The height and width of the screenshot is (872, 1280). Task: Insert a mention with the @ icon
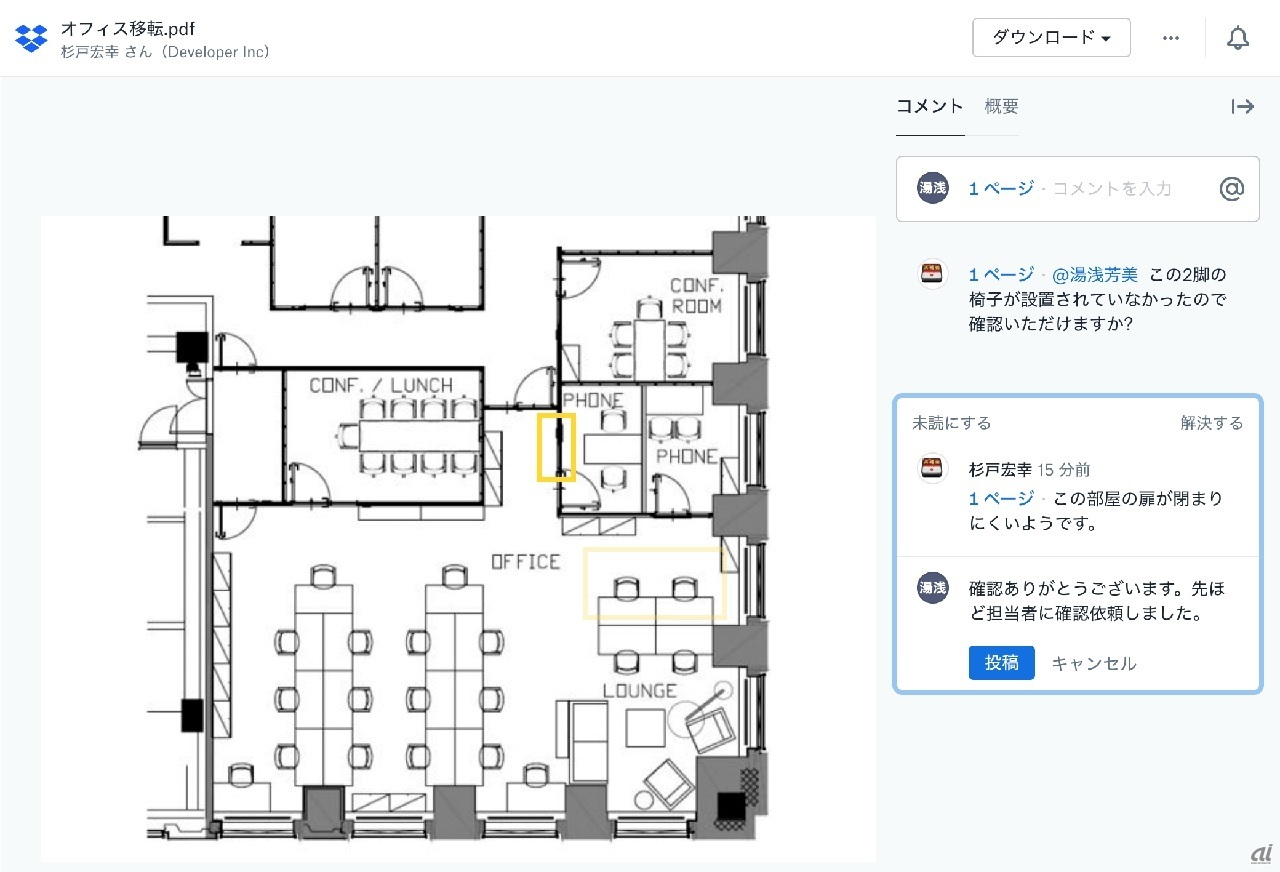(x=1231, y=188)
